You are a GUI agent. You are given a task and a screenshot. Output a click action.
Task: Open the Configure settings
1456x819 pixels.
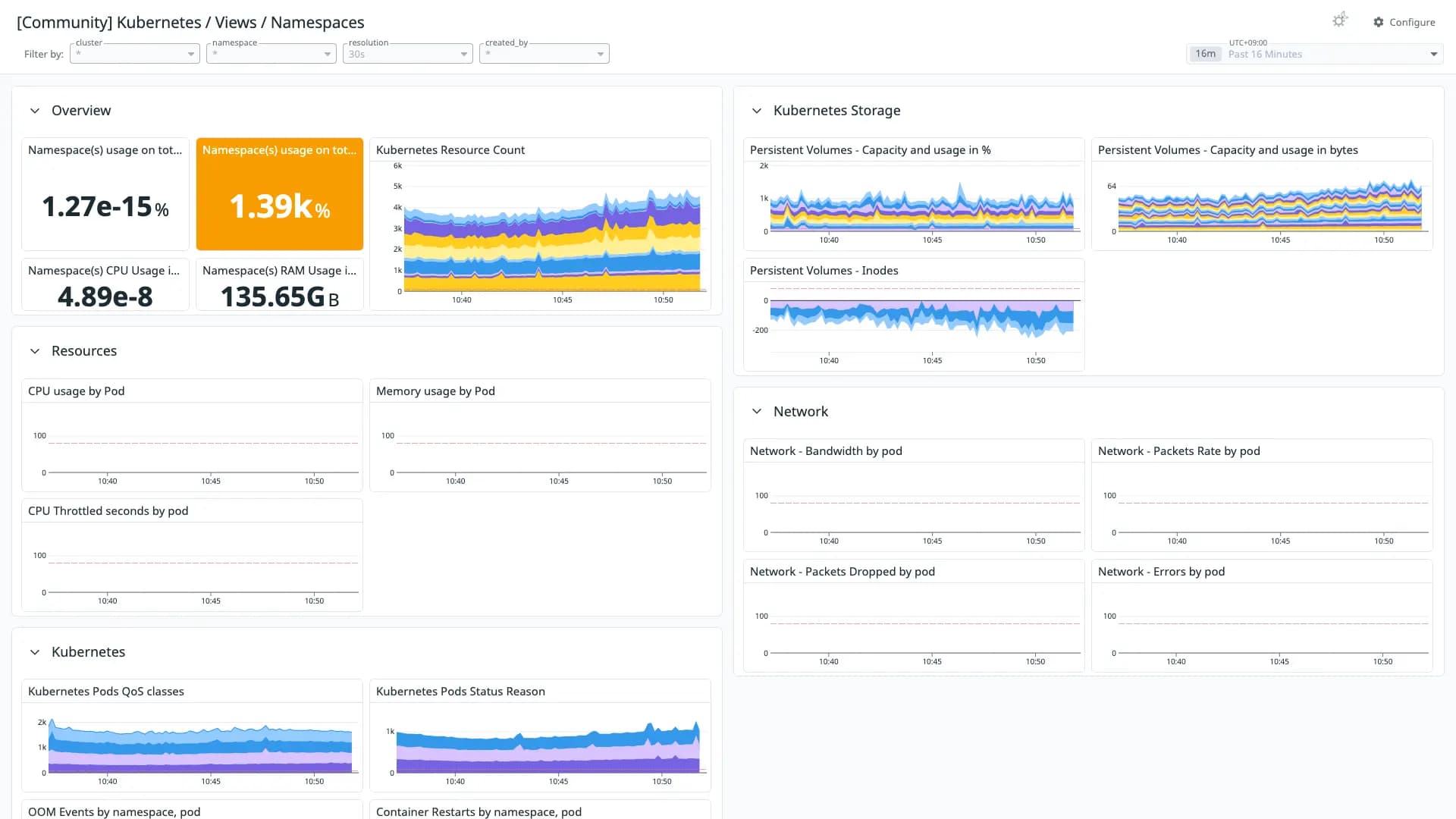pos(1404,22)
